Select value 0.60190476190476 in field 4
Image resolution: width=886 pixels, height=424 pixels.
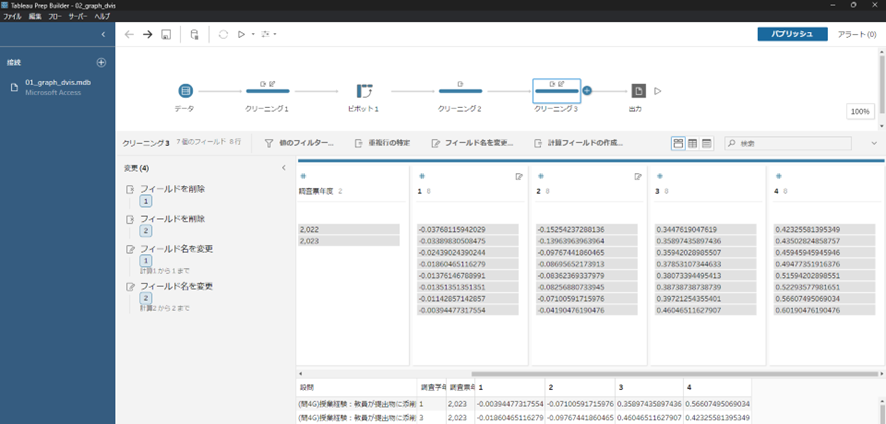click(824, 310)
